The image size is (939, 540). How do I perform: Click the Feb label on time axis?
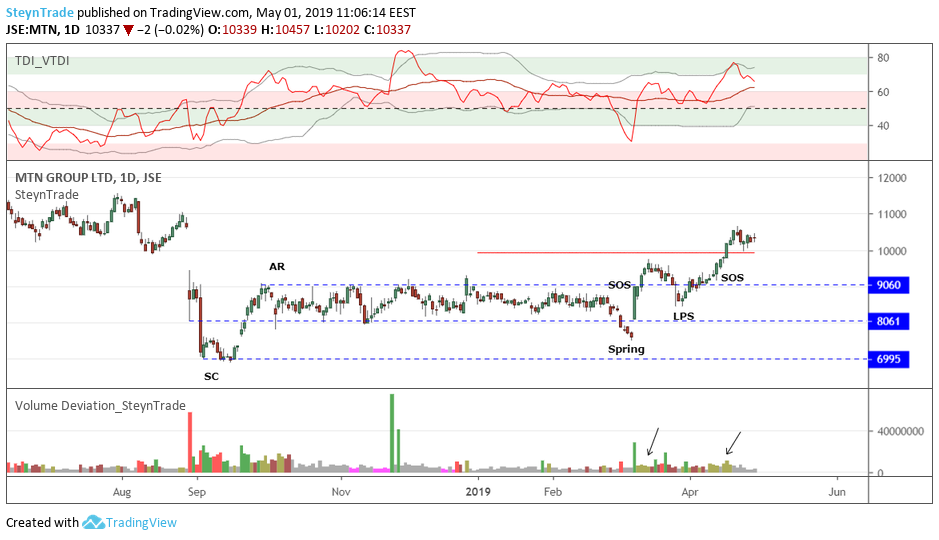[553, 492]
